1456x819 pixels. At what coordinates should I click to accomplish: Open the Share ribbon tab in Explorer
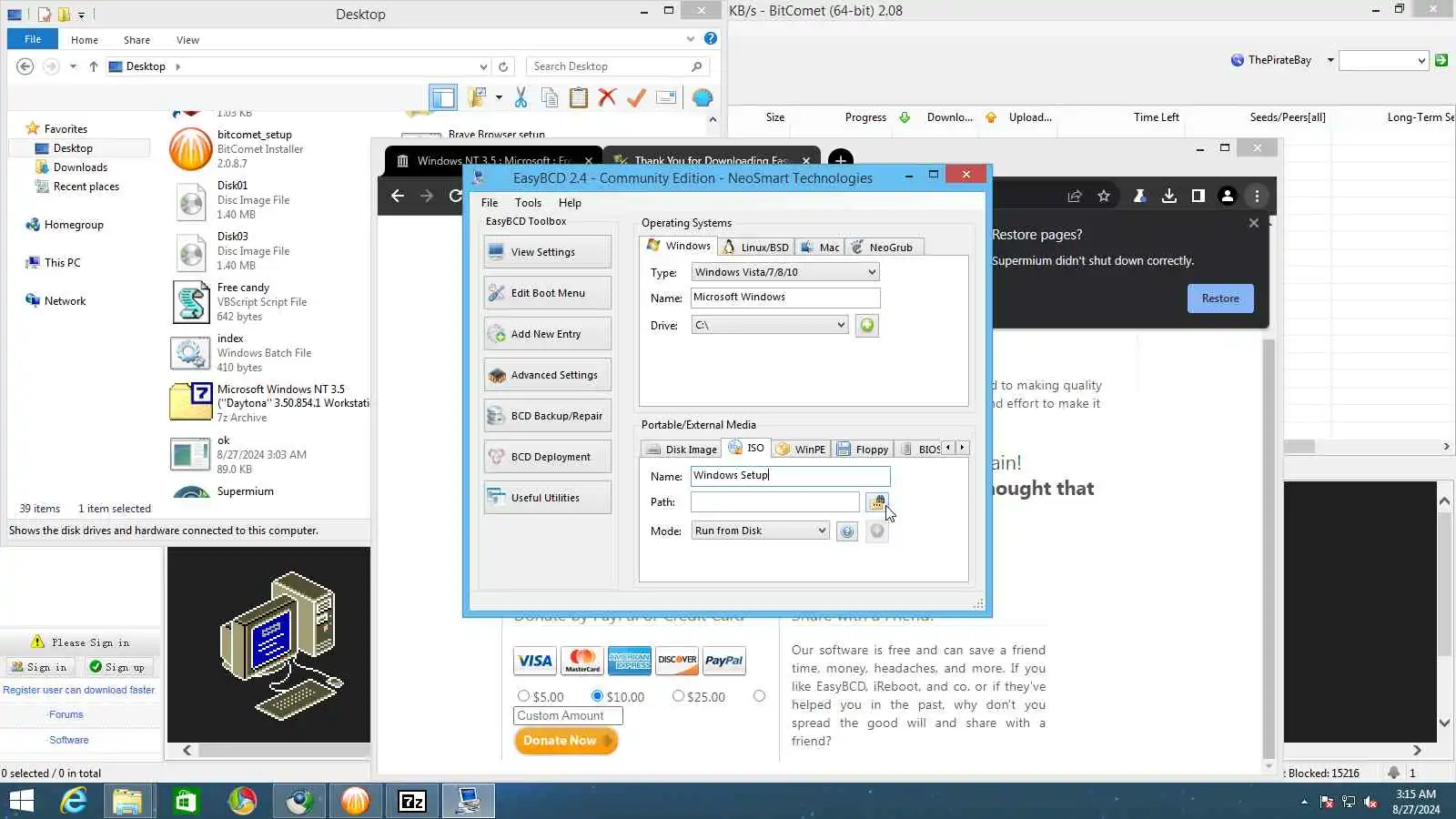coord(136,40)
